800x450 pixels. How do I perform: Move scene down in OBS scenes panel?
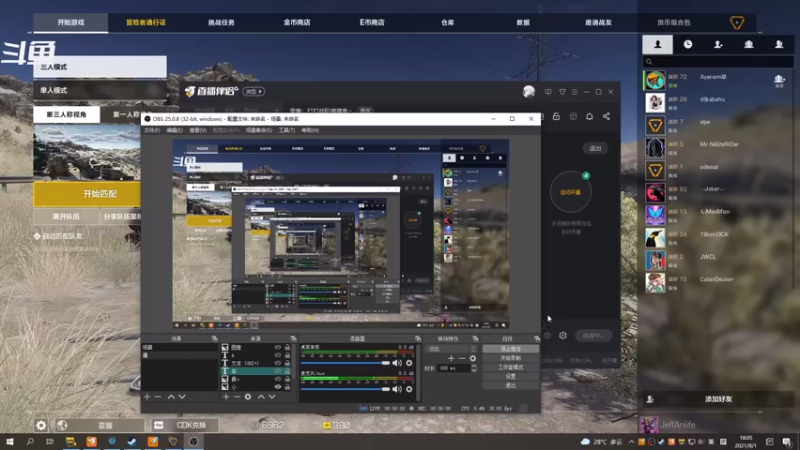click(x=182, y=396)
